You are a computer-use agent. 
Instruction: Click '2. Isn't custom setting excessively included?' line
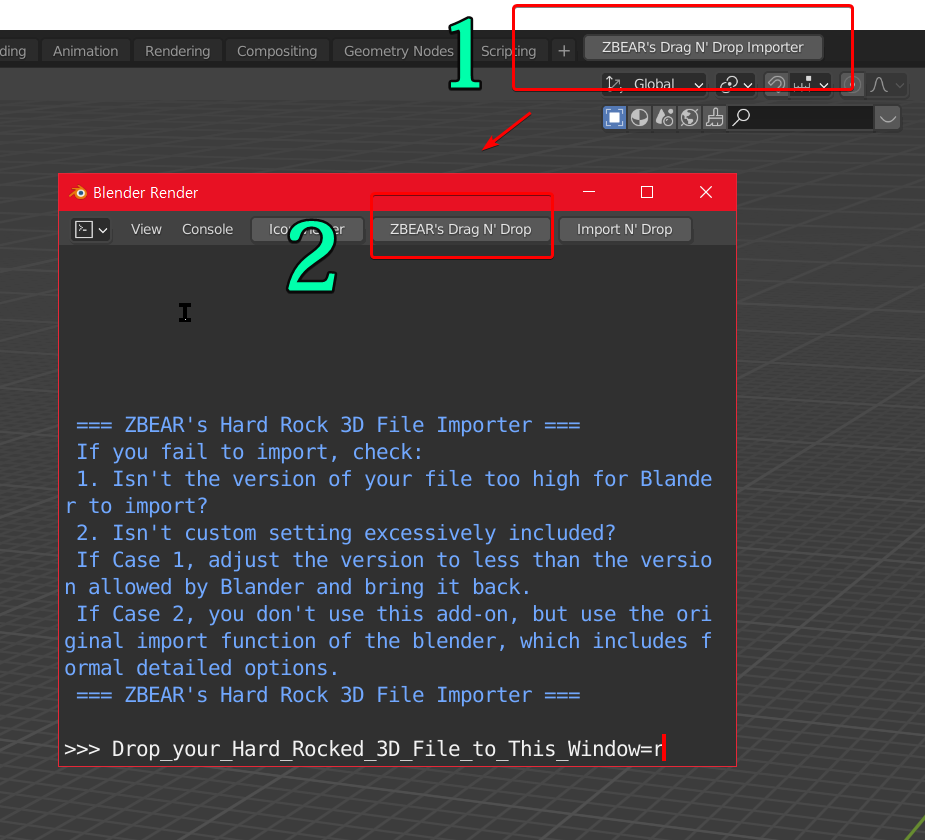[346, 533]
